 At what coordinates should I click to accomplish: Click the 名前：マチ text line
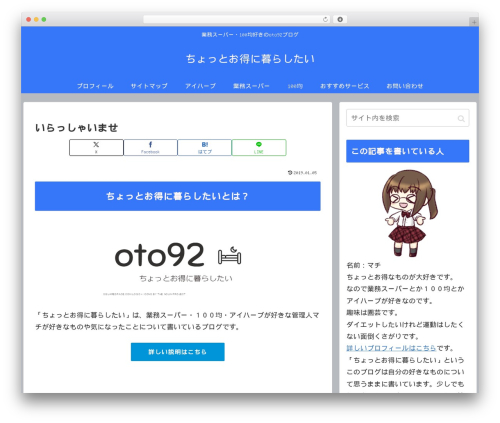point(363,265)
